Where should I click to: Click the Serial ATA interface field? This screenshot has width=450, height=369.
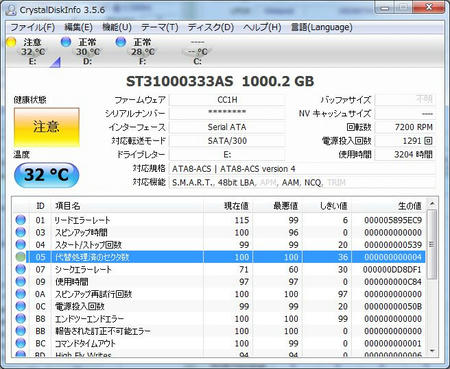pyautogui.click(x=227, y=127)
